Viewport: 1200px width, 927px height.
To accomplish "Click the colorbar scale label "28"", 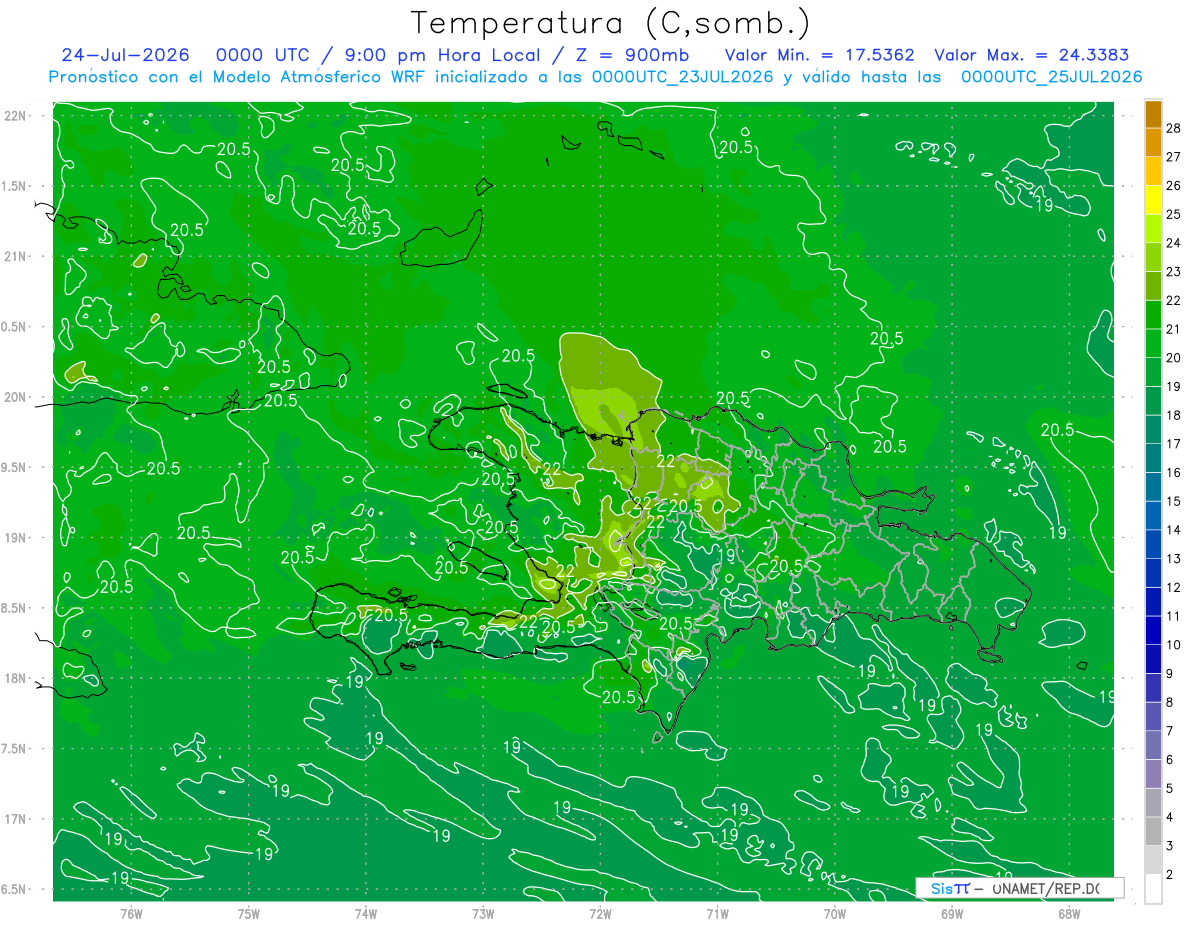I will click(x=1174, y=128).
